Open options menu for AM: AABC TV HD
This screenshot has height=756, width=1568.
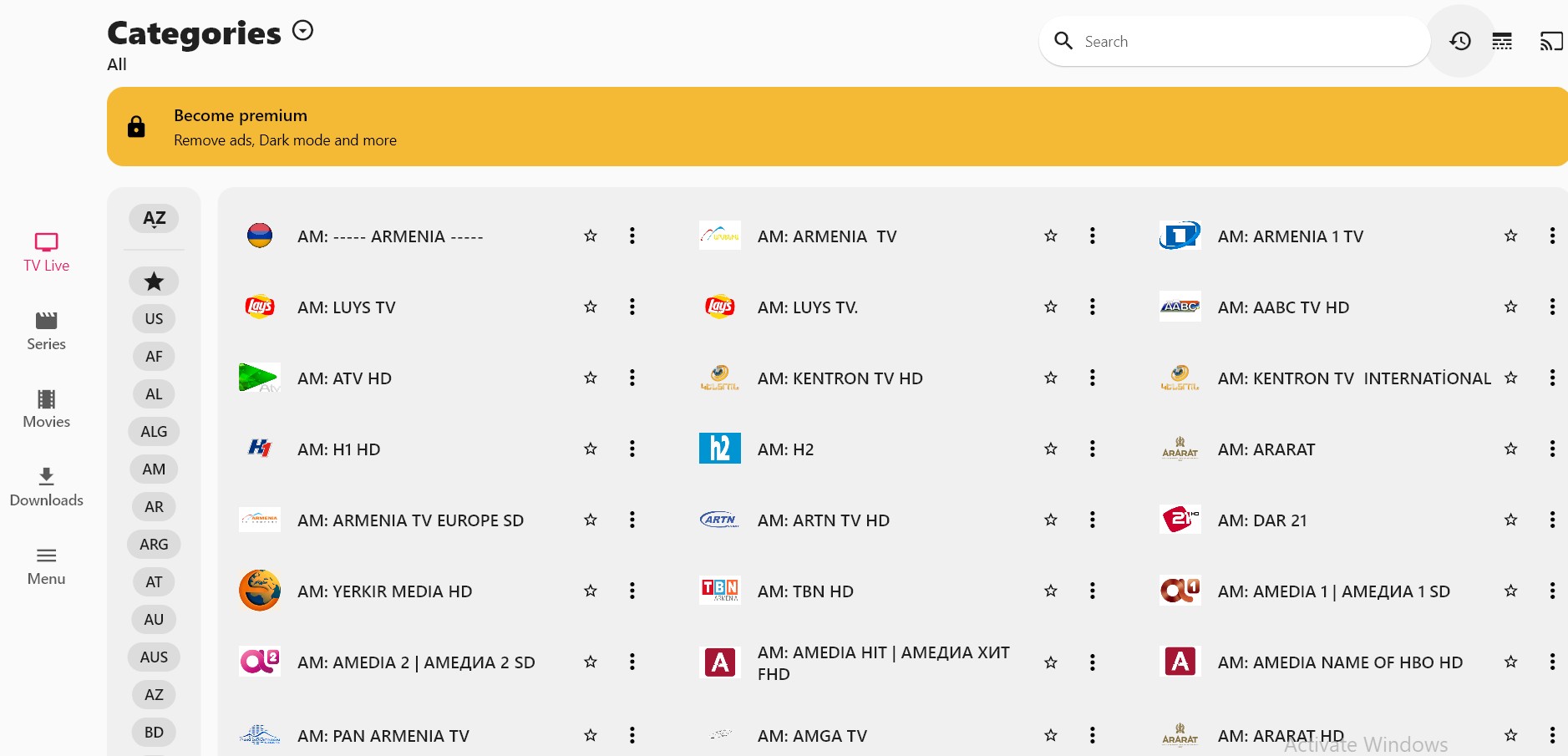coord(1553,307)
